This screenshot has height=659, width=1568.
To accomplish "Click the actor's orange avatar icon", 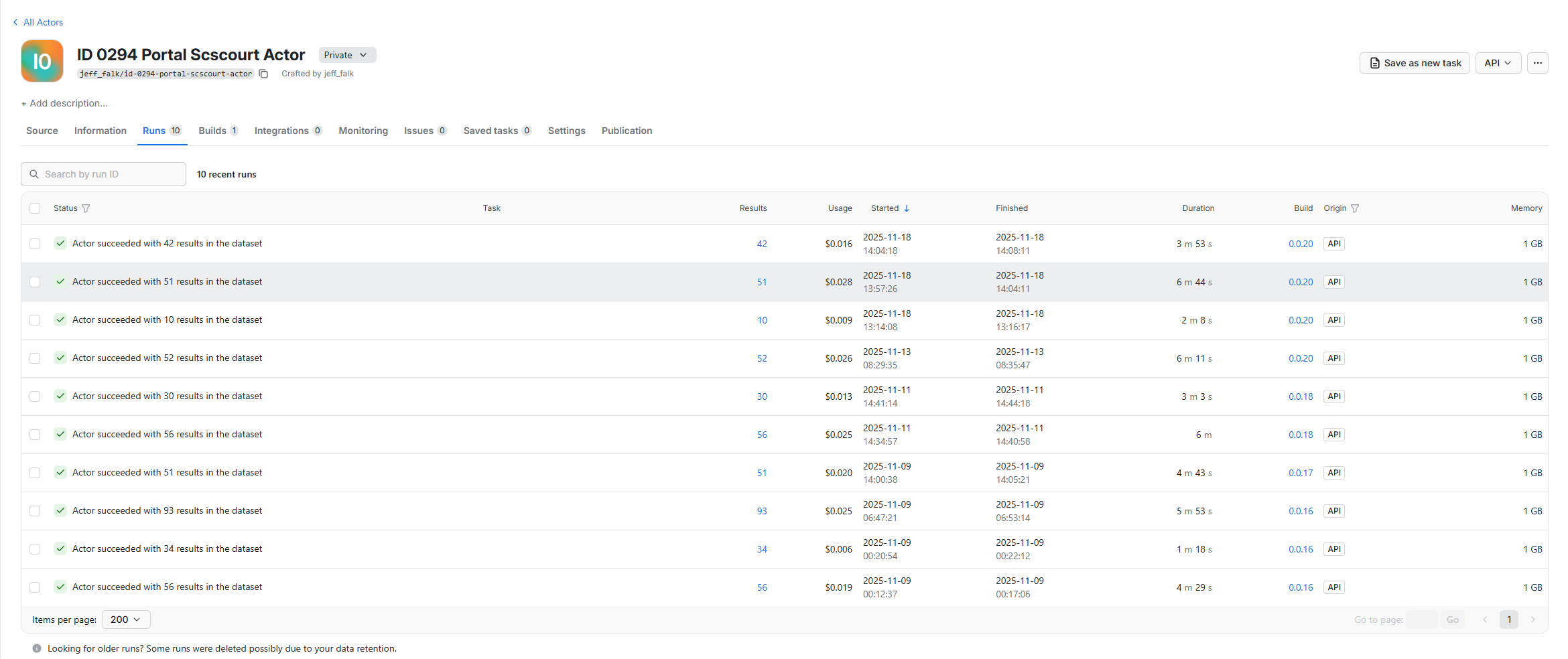I will pyautogui.click(x=42, y=61).
